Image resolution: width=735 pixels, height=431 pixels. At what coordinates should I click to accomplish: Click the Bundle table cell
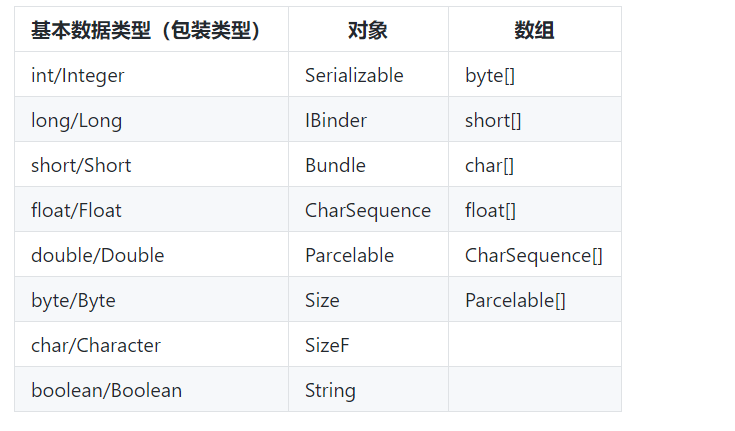335,165
